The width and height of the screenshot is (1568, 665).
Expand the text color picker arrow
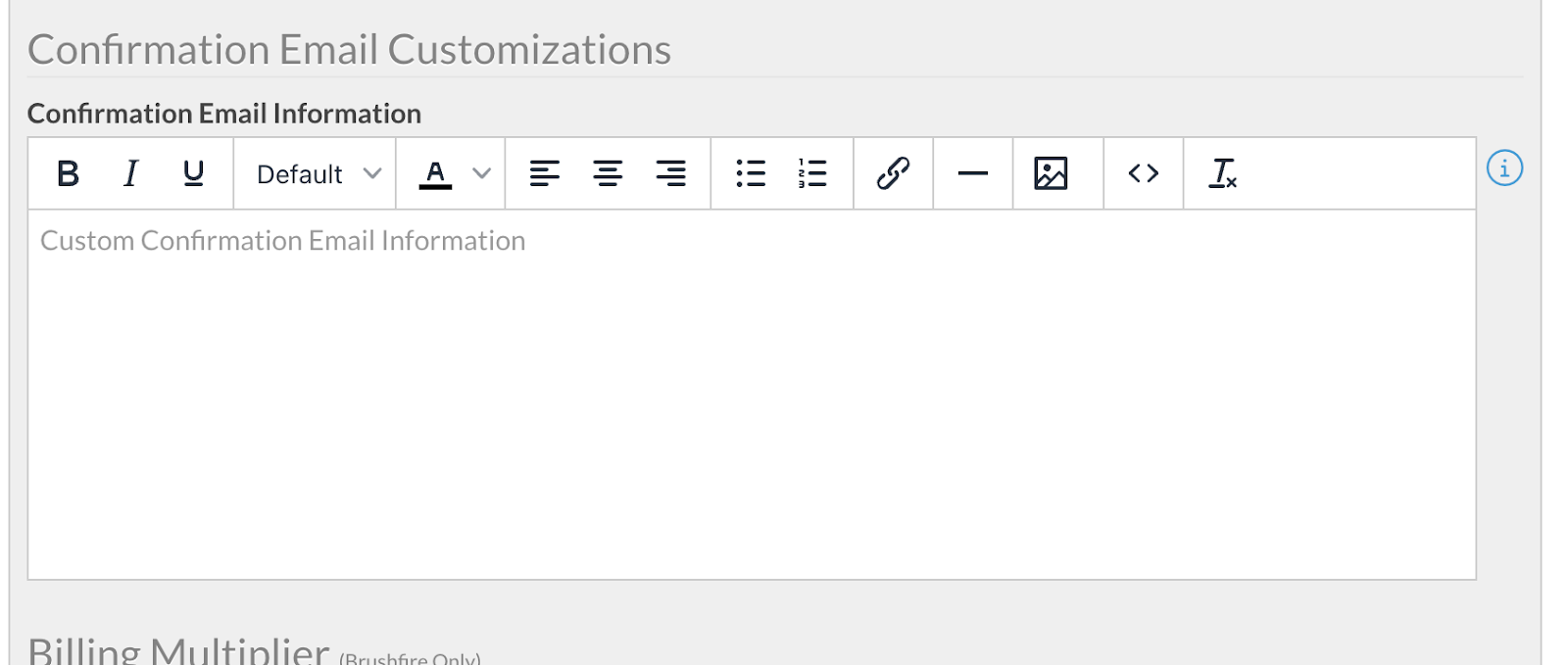481,173
